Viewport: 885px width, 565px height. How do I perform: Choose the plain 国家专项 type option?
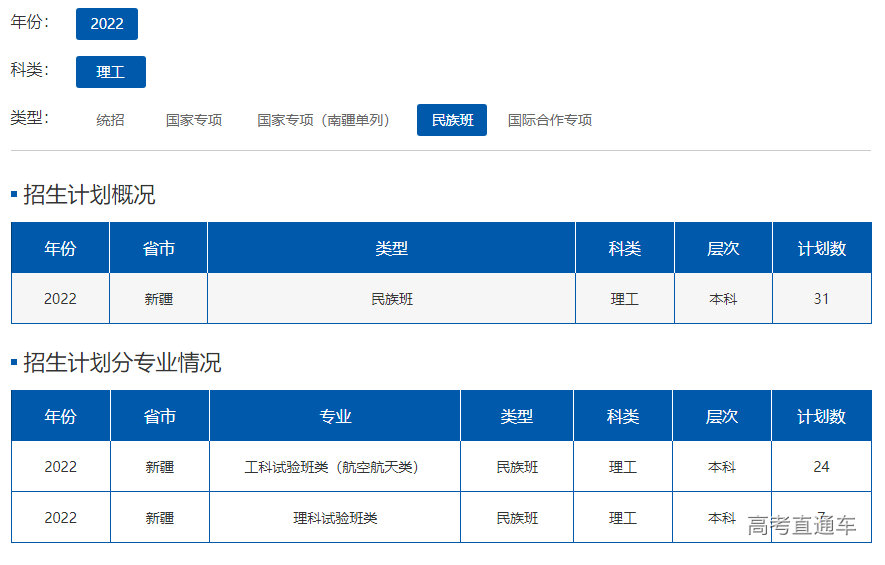(194, 120)
